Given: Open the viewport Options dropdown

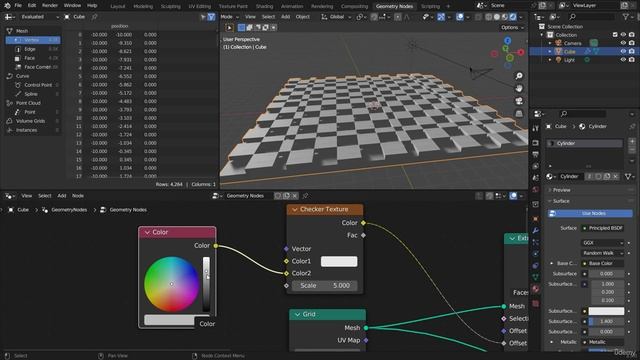Looking at the screenshot, I should pyautogui.click(x=512, y=27).
